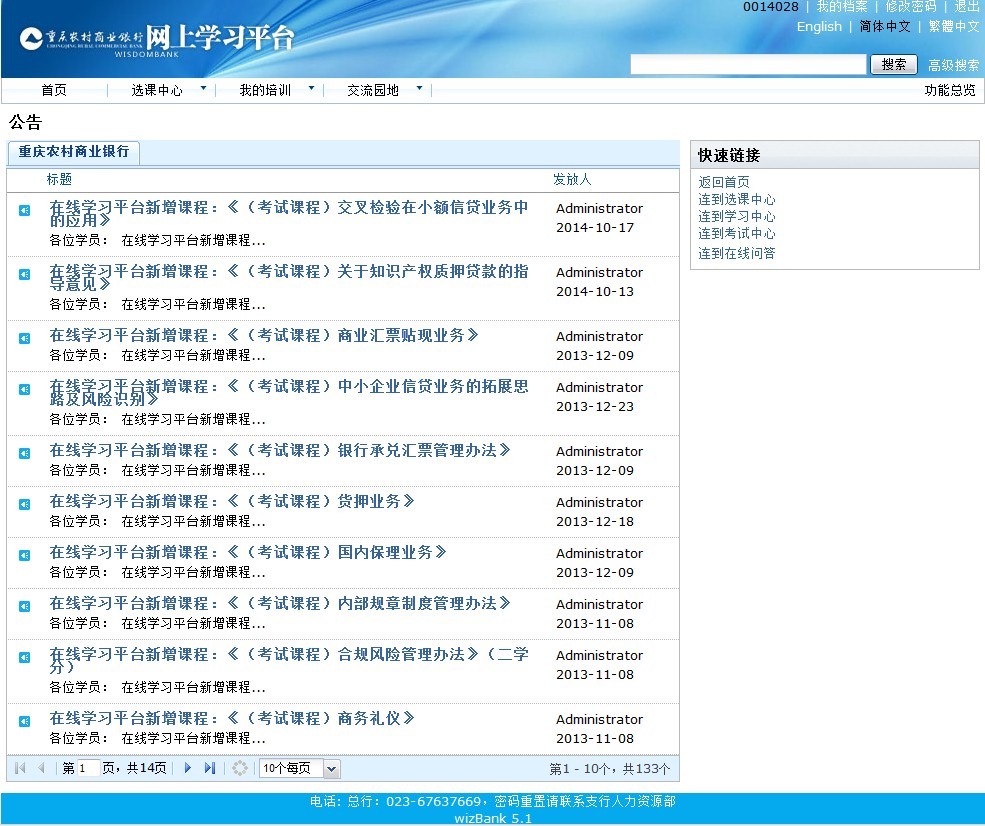Click the 退出 logout link
The height and width of the screenshot is (826, 985).
(x=967, y=6)
